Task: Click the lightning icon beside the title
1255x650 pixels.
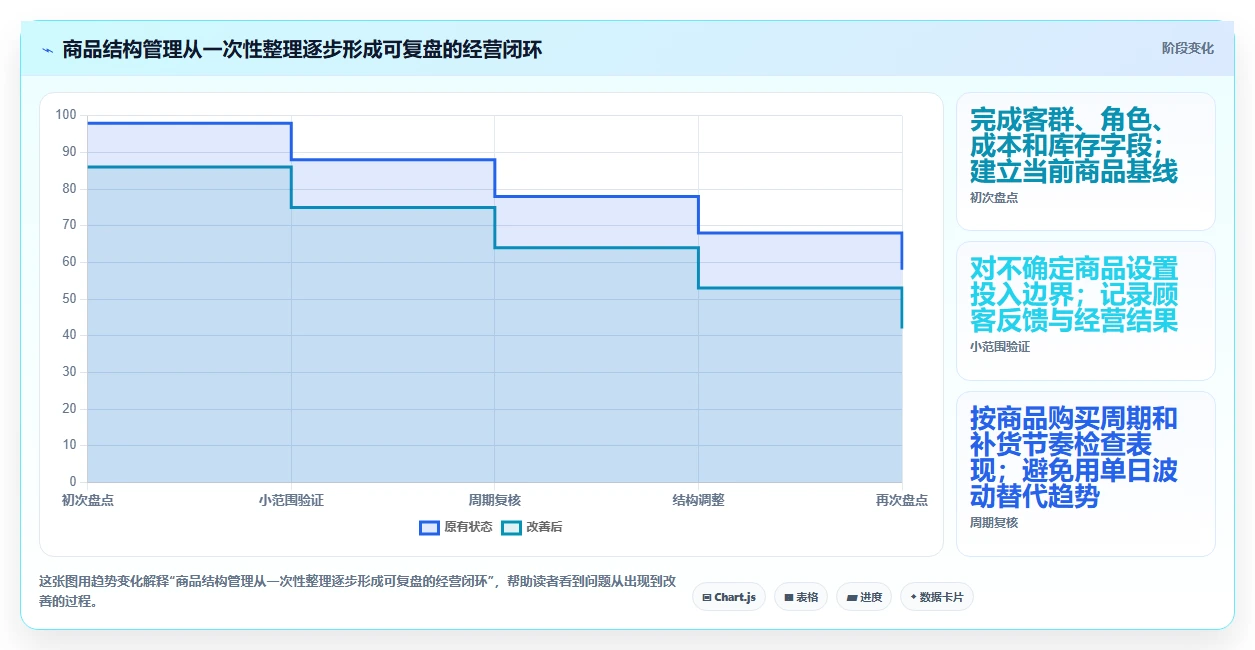Action: tap(47, 50)
